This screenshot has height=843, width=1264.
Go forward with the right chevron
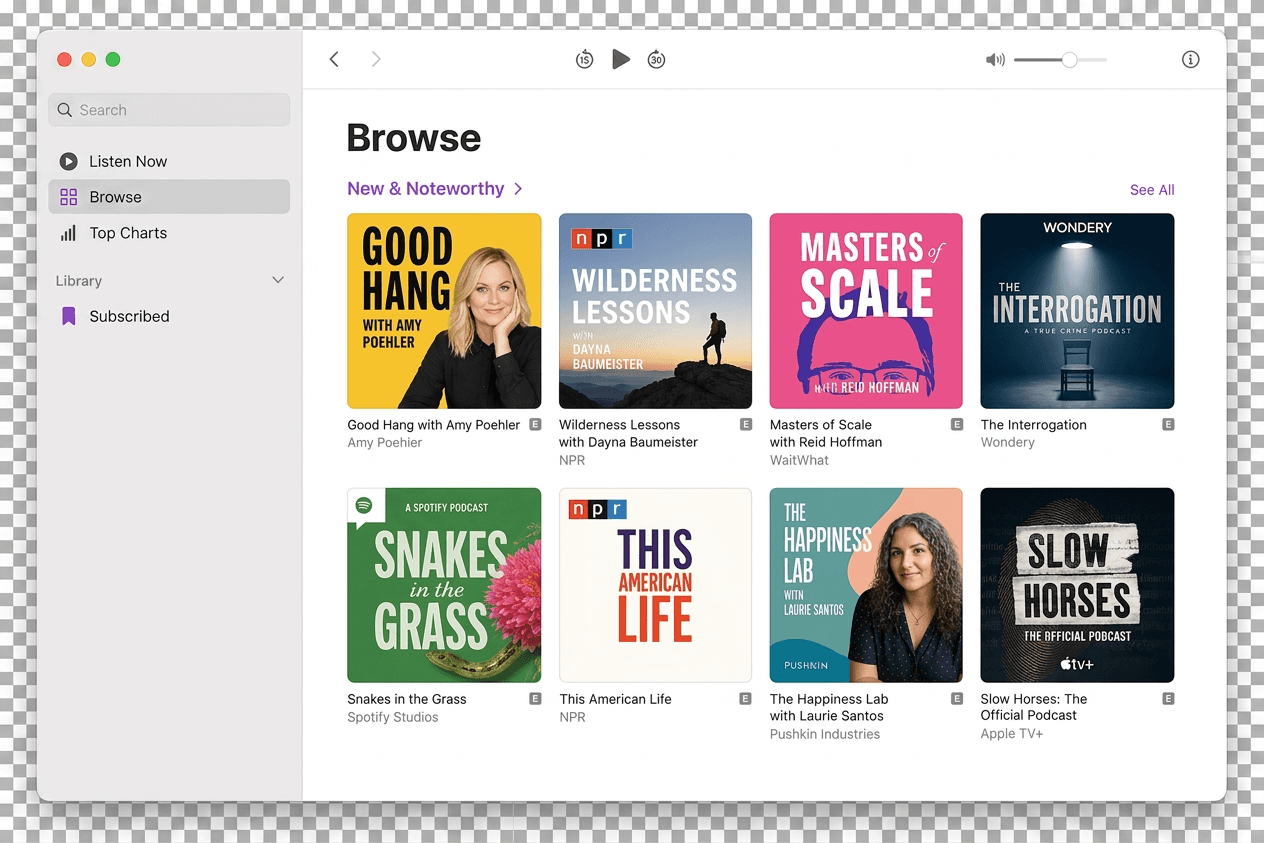(x=376, y=59)
